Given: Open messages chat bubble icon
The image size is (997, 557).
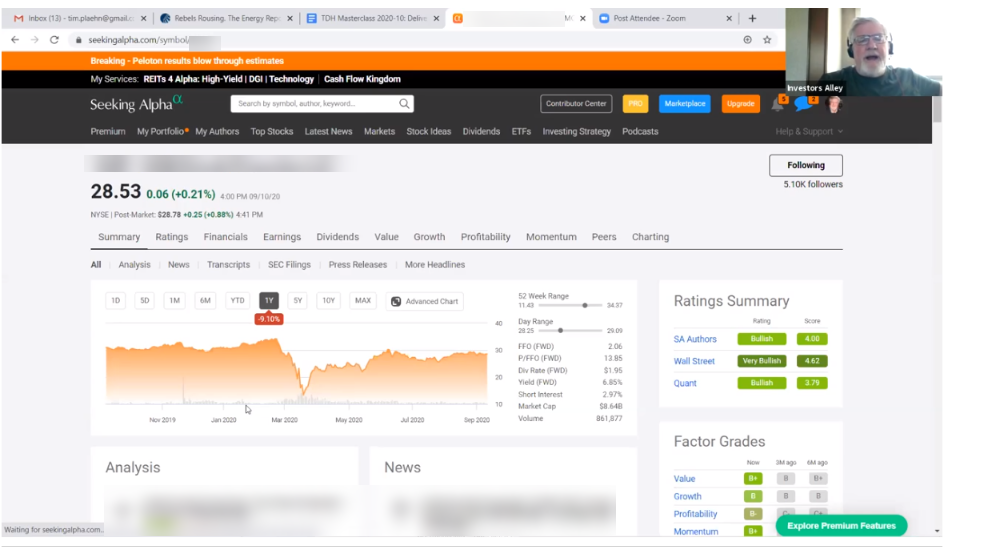Looking at the screenshot, I should pos(804,104).
